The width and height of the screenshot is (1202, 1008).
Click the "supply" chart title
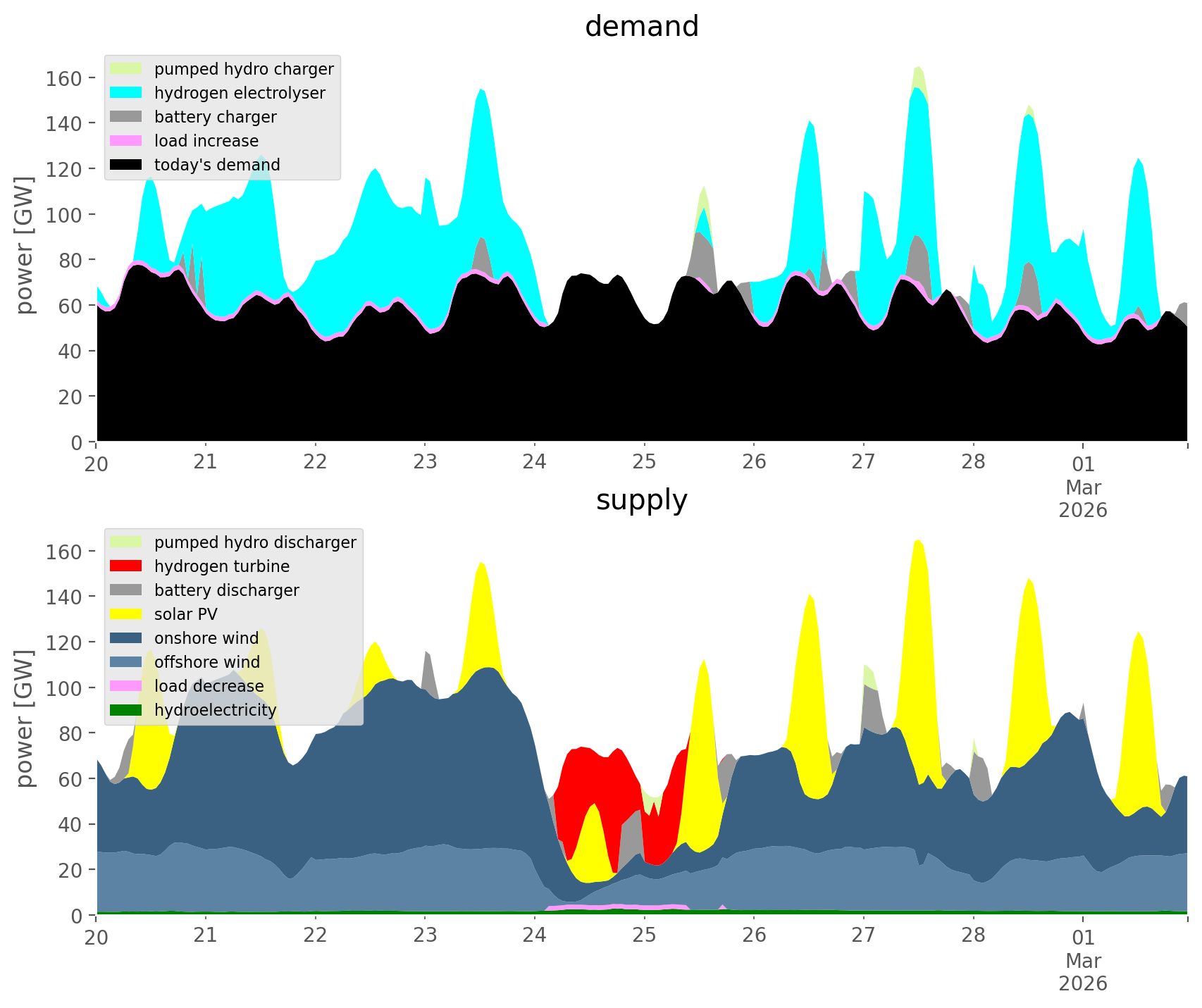[x=641, y=500]
